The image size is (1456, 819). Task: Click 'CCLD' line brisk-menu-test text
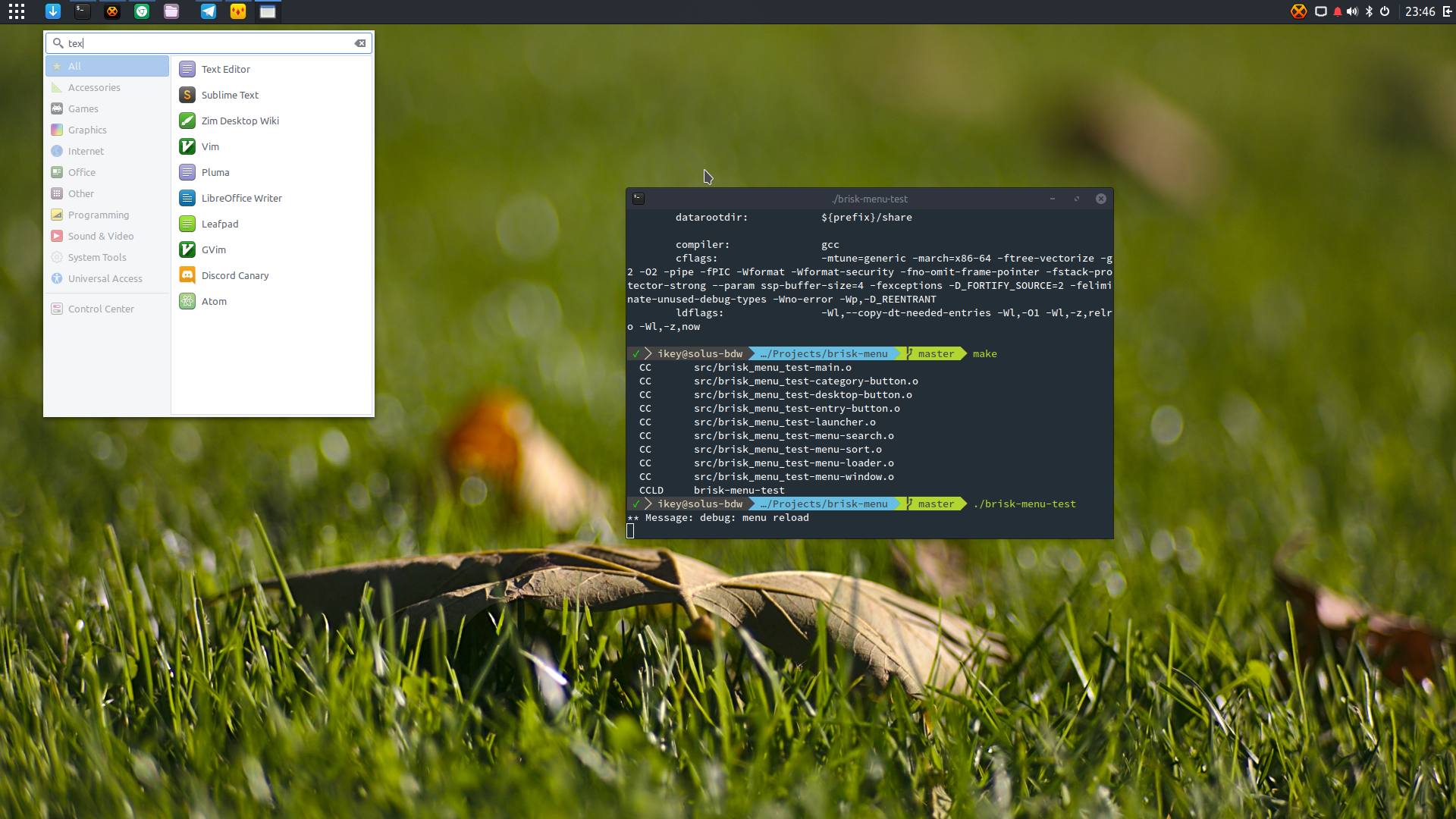739,491
